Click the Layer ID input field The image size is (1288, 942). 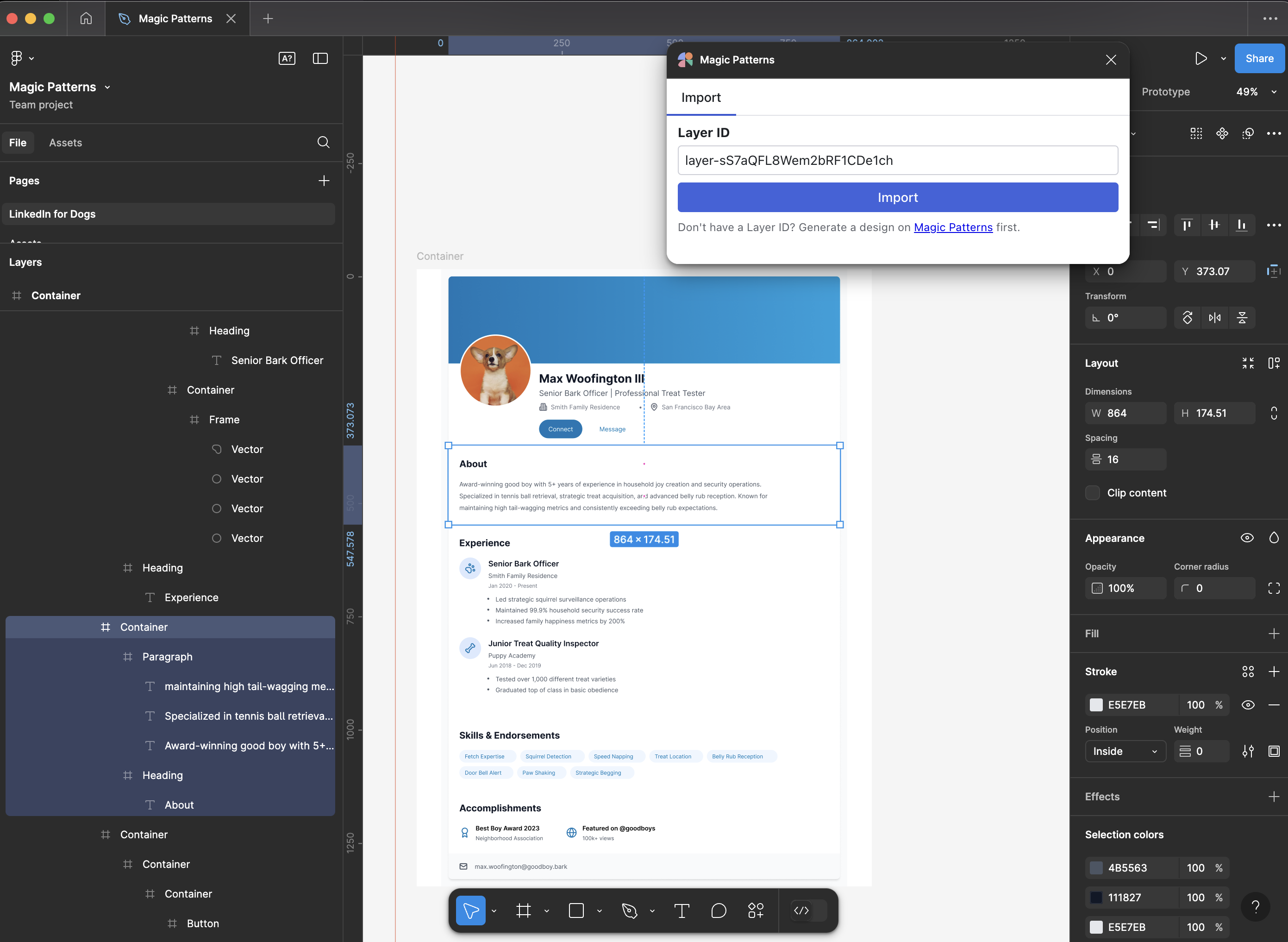(x=898, y=160)
